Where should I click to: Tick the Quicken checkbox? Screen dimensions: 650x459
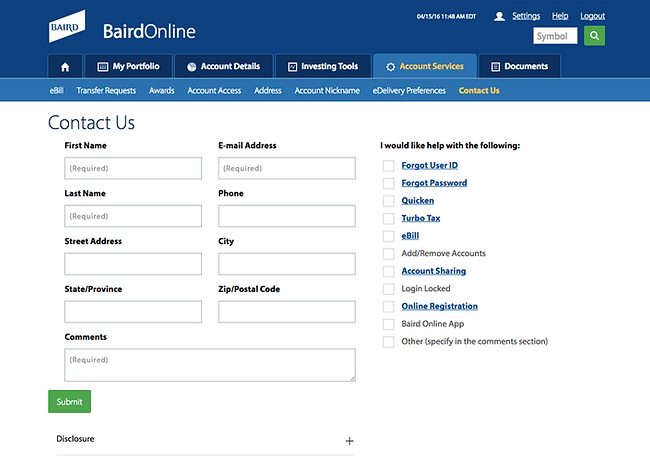(x=388, y=201)
